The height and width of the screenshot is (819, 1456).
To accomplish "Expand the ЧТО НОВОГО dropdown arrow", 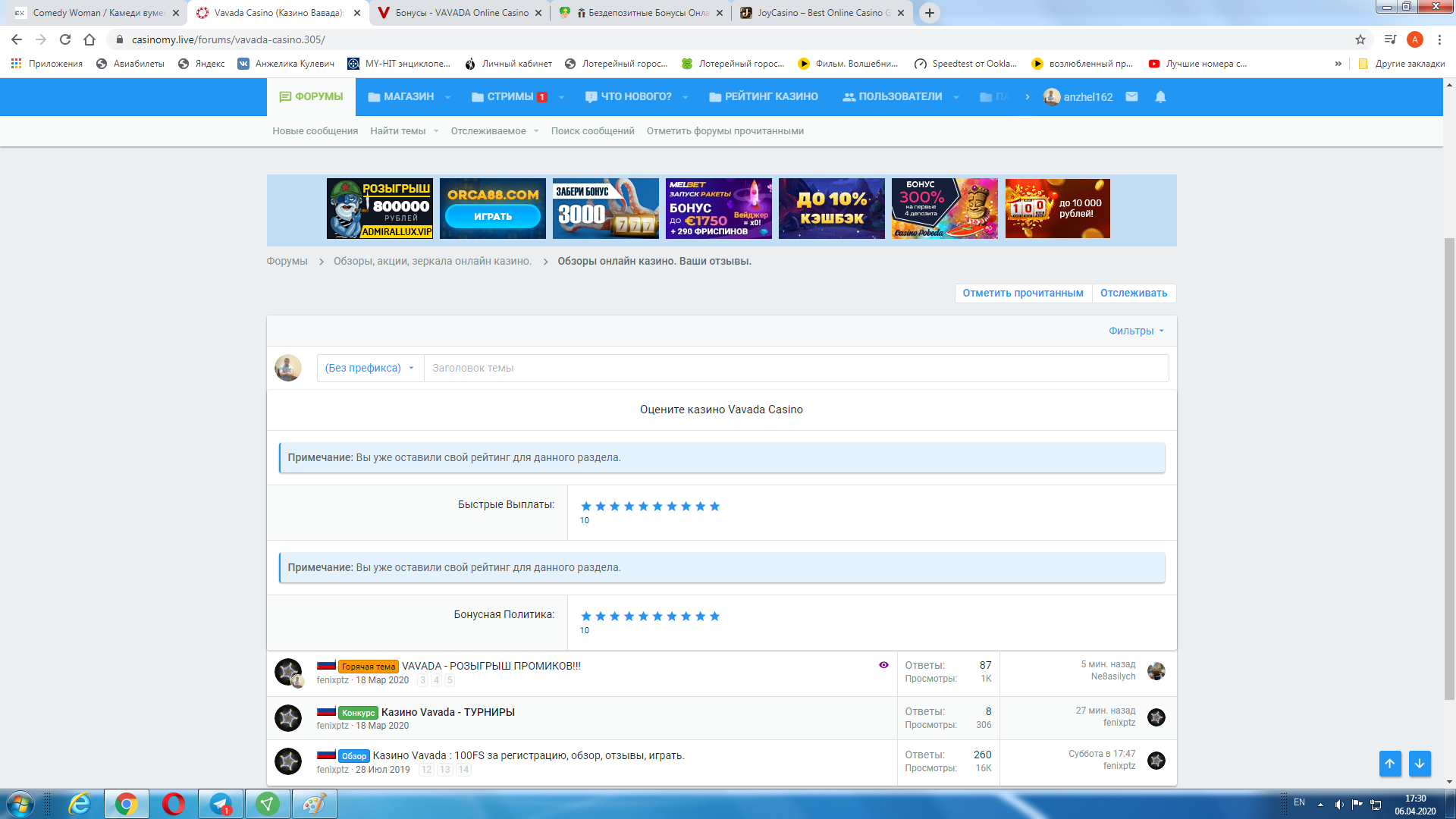I will [686, 97].
